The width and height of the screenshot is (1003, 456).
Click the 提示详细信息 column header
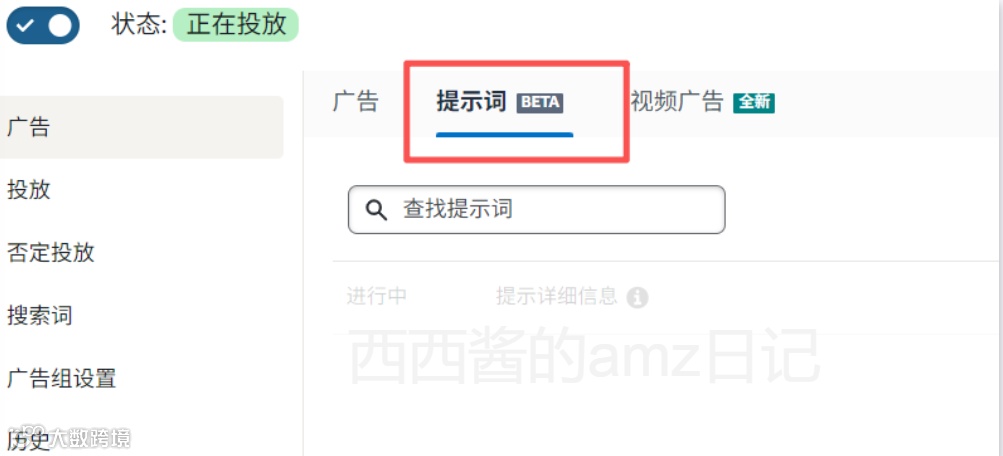click(x=557, y=296)
